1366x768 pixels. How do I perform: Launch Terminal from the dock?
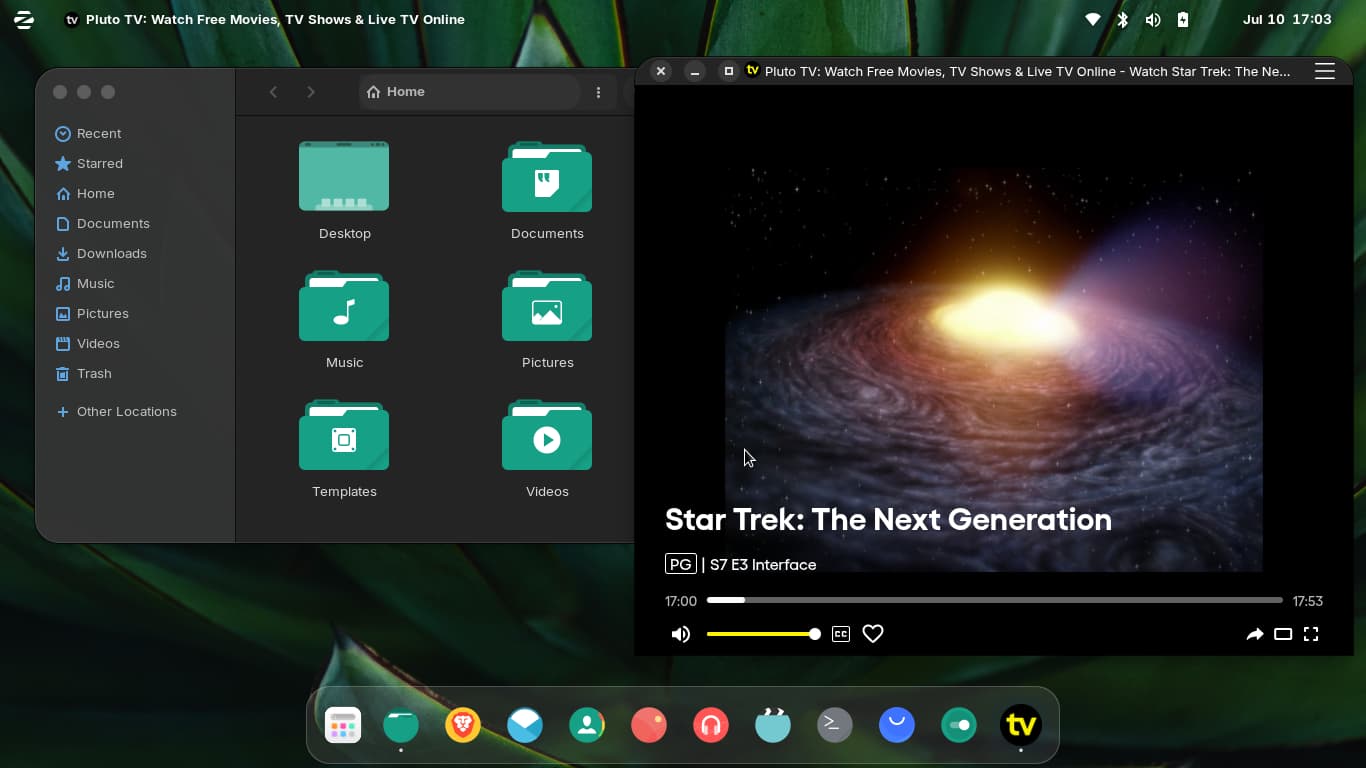[x=835, y=725]
